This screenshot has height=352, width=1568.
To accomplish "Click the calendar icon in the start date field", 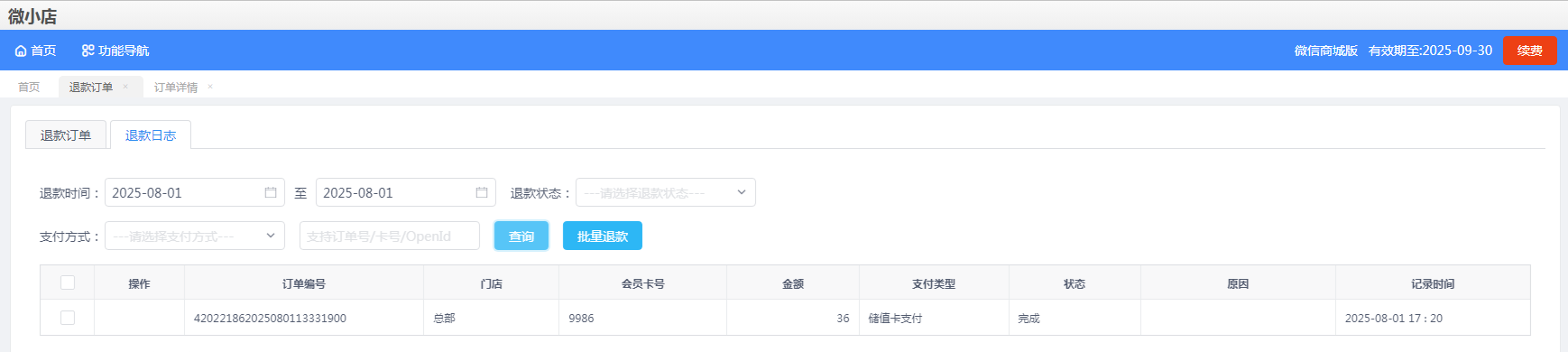I will tap(271, 192).
